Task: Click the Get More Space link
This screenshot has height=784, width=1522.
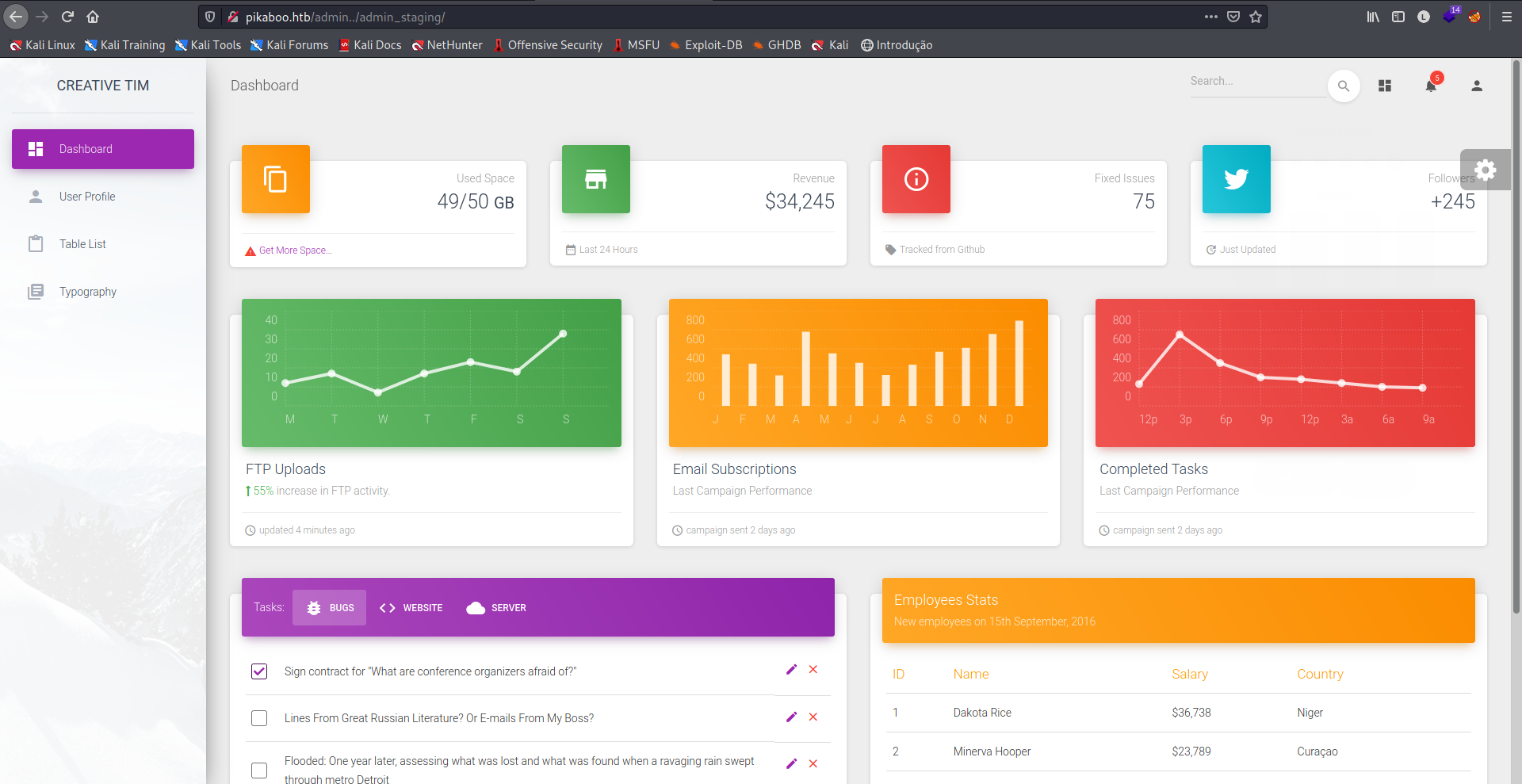Action: [x=295, y=250]
